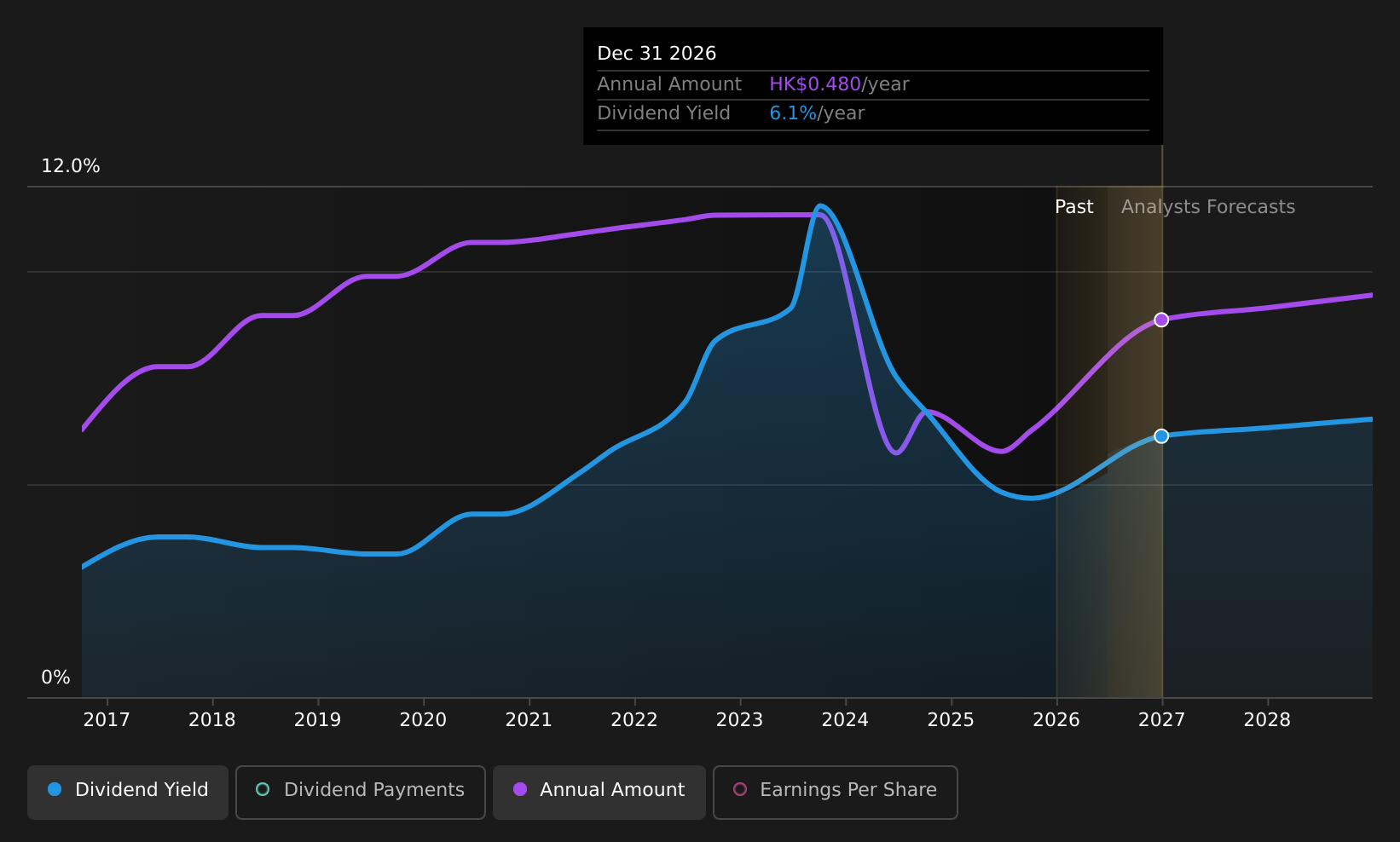The width and height of the screenshot is (1400, 842).
Task: Click the 2023 x-axis label
Action: coord(740,720)
